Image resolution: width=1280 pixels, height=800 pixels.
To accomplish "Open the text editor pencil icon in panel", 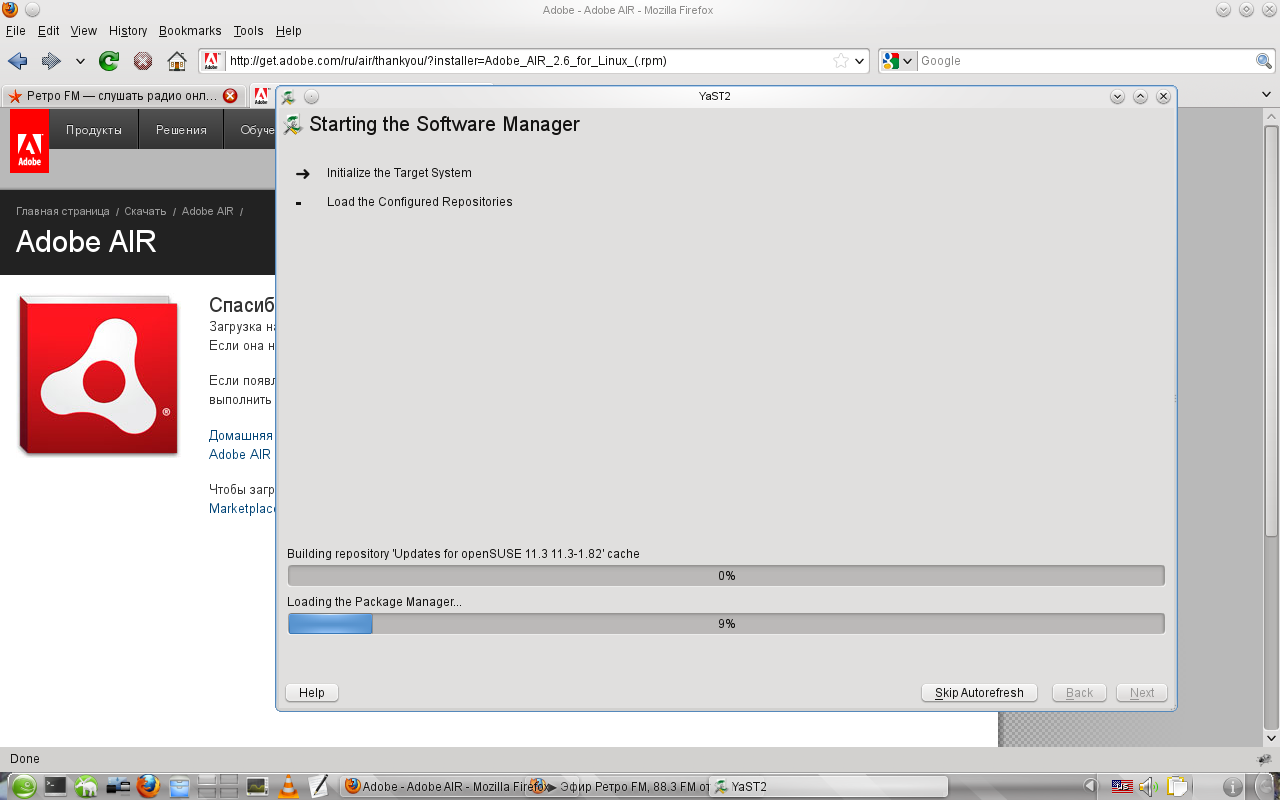I will tap(319, 786).
